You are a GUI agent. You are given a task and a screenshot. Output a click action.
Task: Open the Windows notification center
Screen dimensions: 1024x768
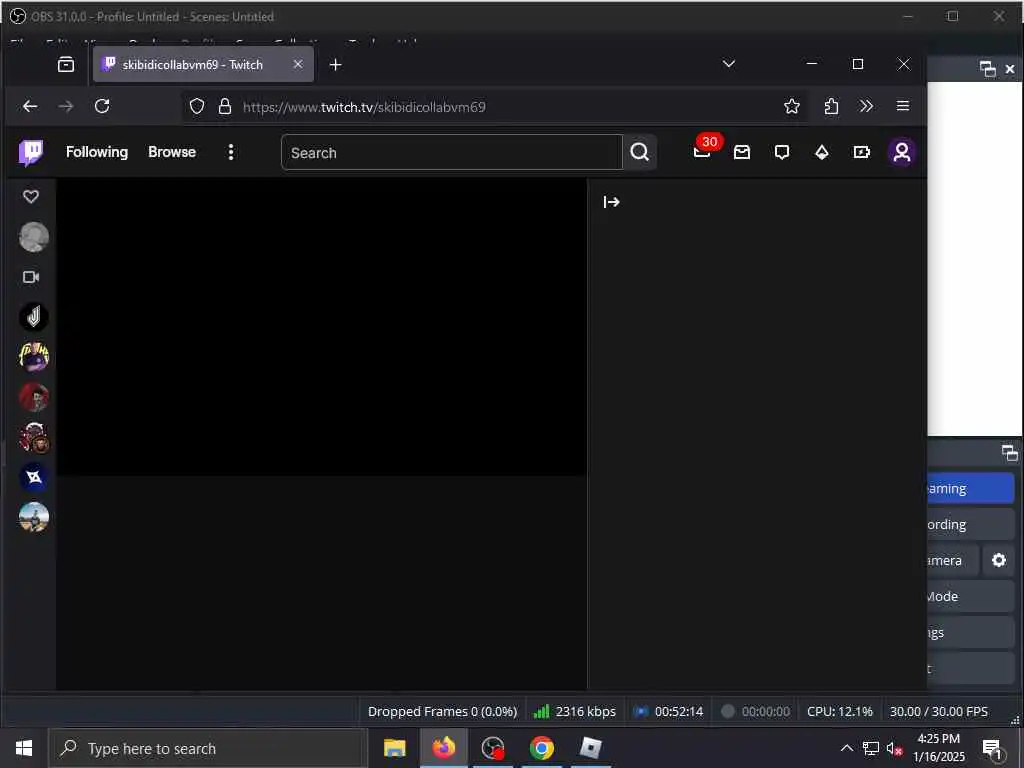[993, 748]
